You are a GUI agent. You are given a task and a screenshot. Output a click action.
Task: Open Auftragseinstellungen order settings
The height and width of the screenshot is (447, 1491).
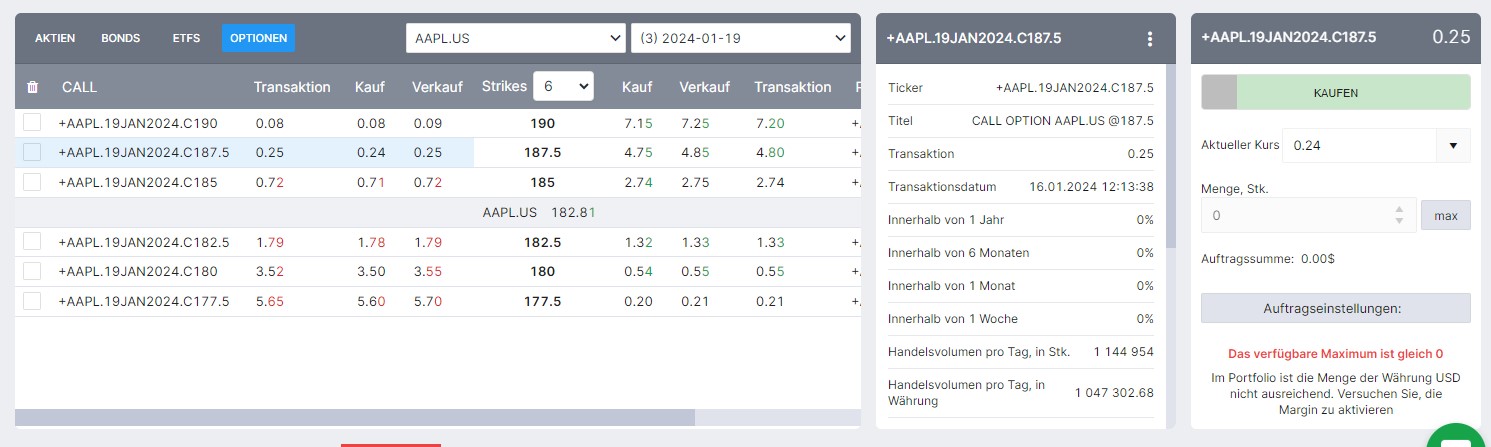pyautogui.click(x=1336, y=308)
